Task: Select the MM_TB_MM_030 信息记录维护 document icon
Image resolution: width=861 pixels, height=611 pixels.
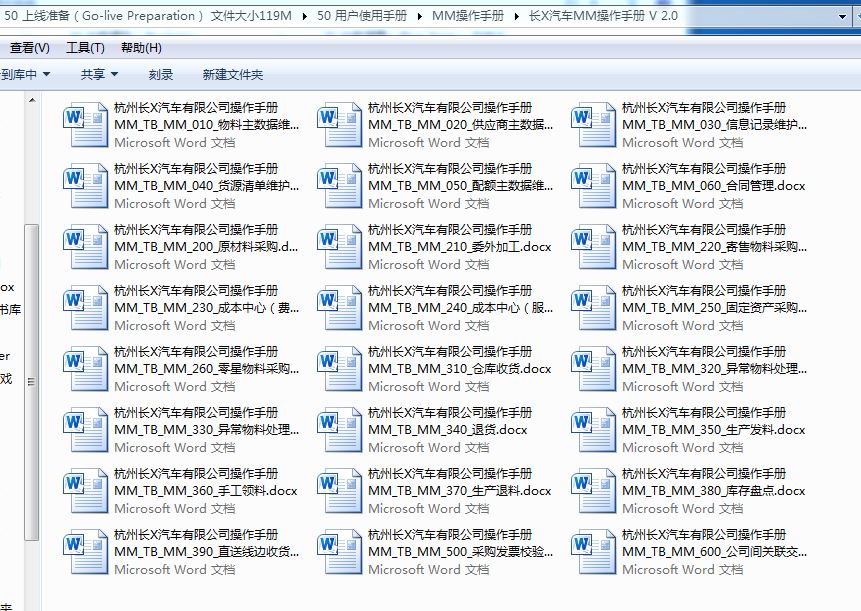Action: [593, 125]
